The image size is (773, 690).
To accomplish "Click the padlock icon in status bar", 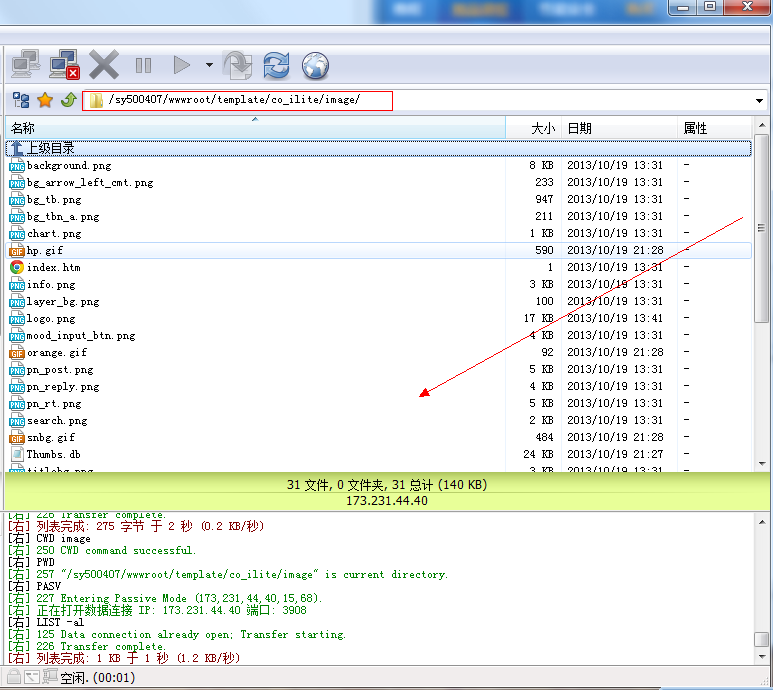I will coord(14,677).
